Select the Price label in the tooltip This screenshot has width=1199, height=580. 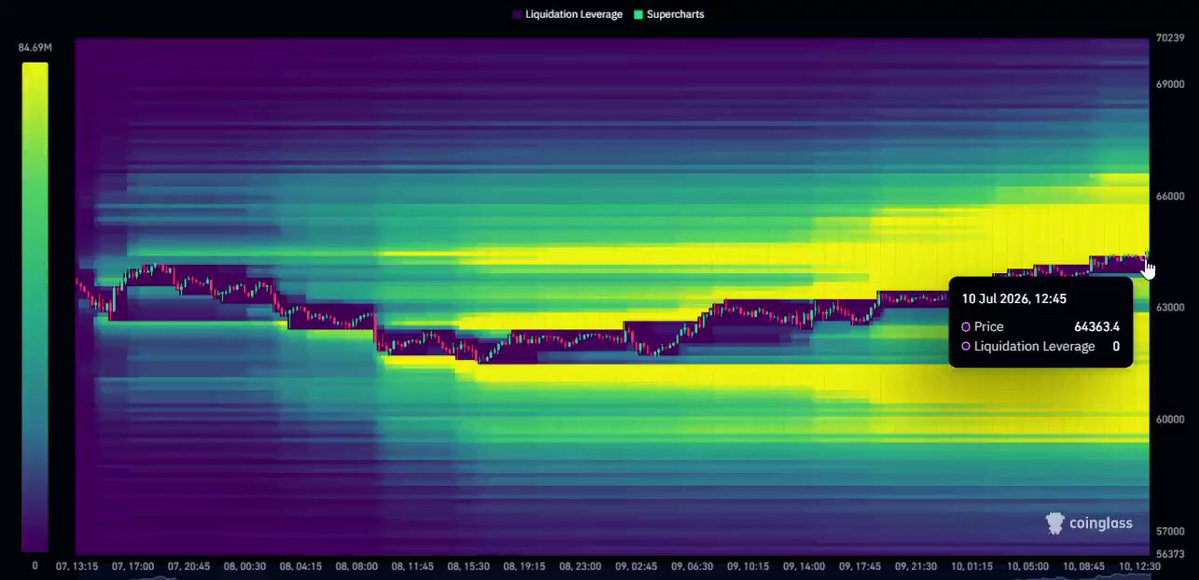989,327
